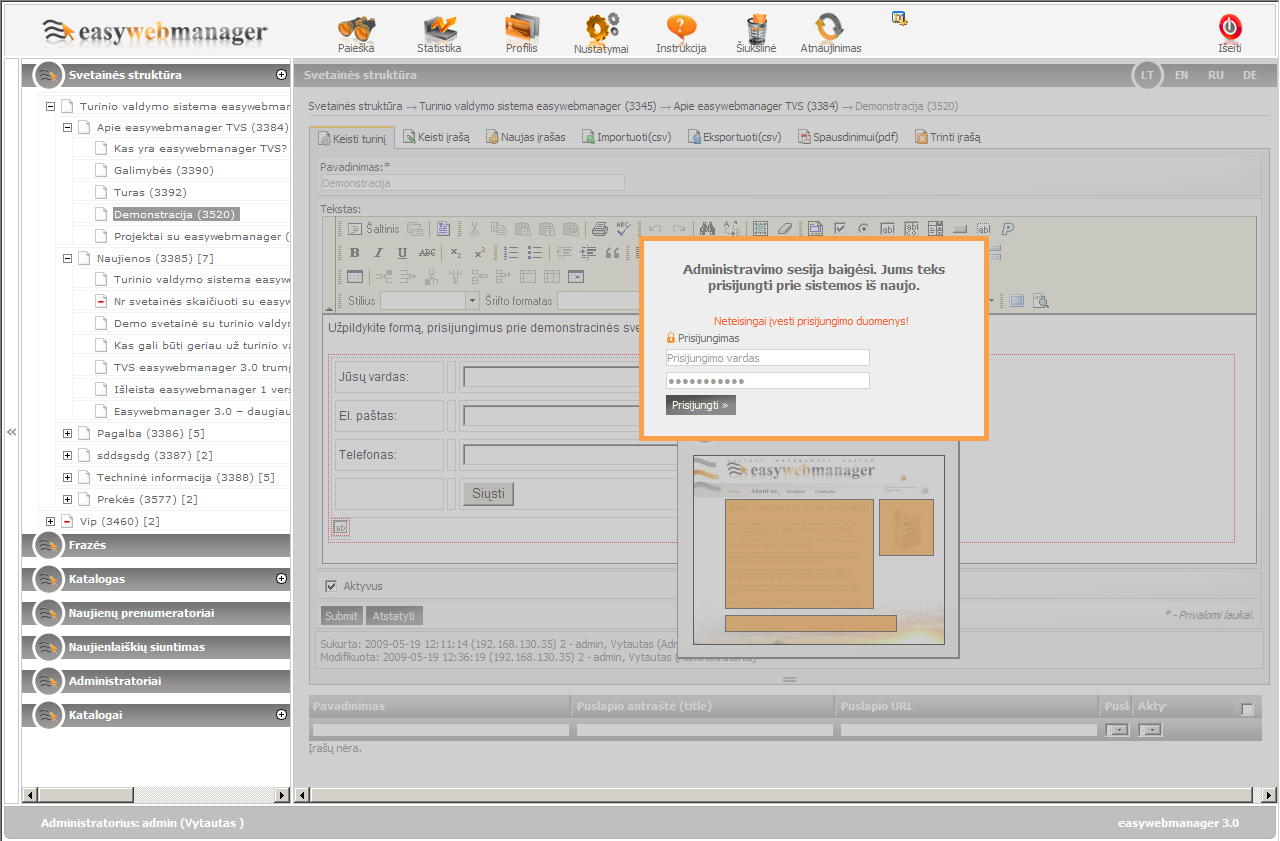Click the Underline formatting icon

pyautogui.click(x=402, y=253)
